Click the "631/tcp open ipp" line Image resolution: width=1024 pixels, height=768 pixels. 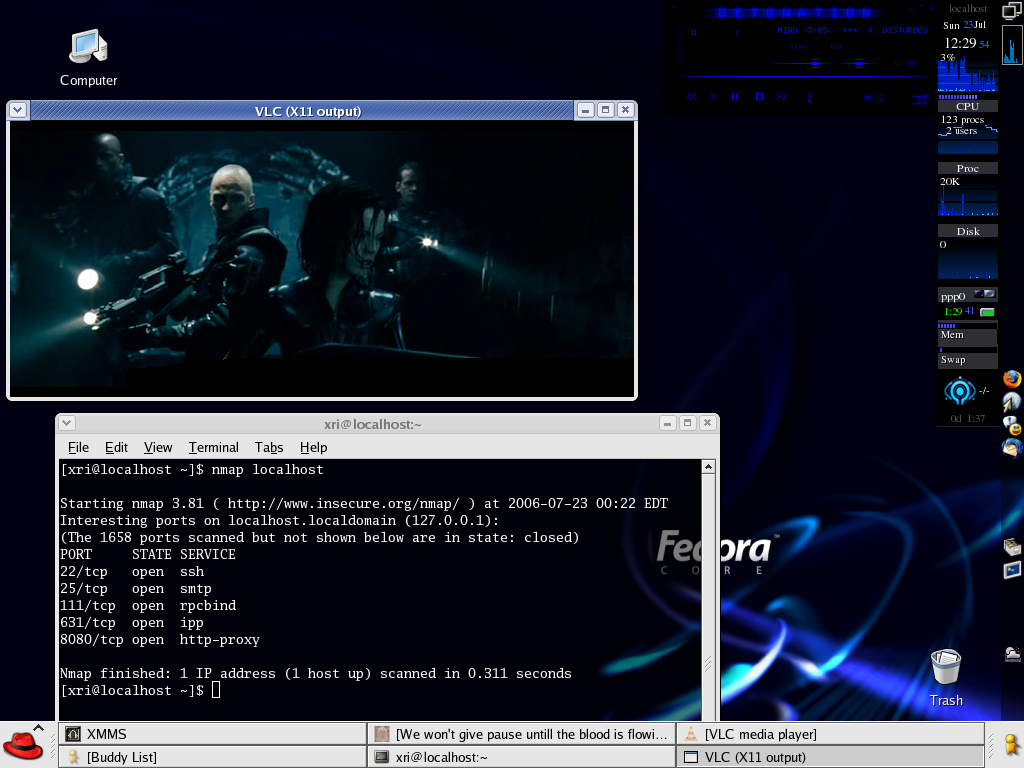132,623
